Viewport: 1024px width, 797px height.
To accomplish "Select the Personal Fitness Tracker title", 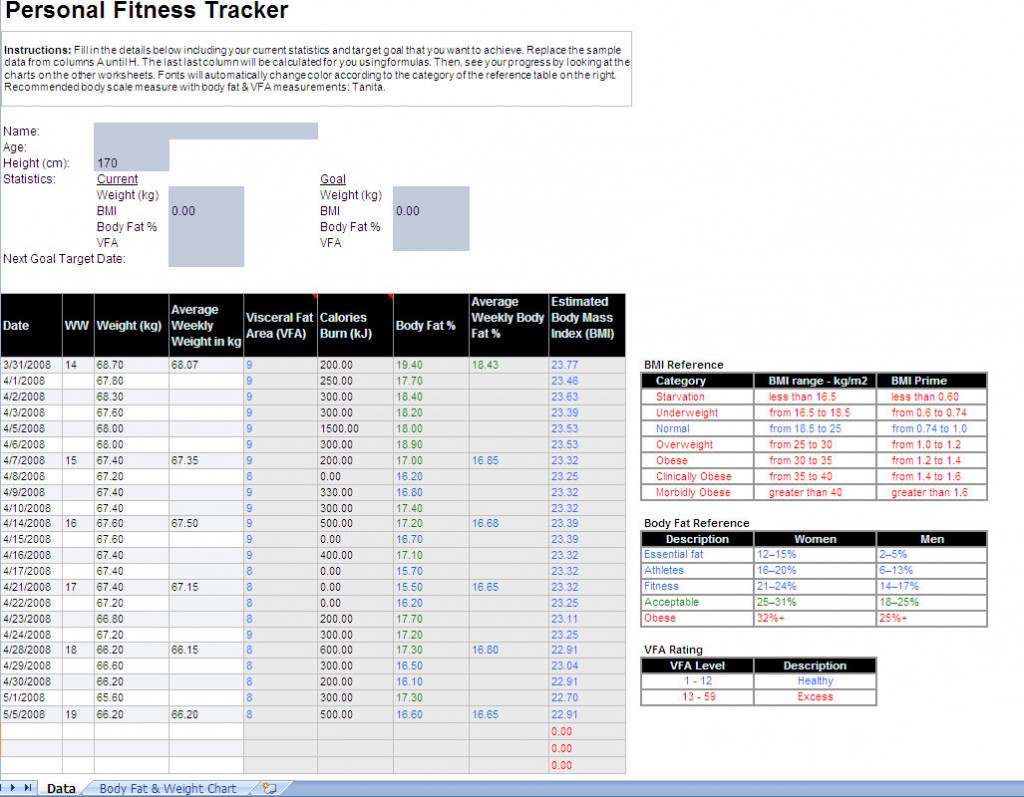I will [146, 10].
